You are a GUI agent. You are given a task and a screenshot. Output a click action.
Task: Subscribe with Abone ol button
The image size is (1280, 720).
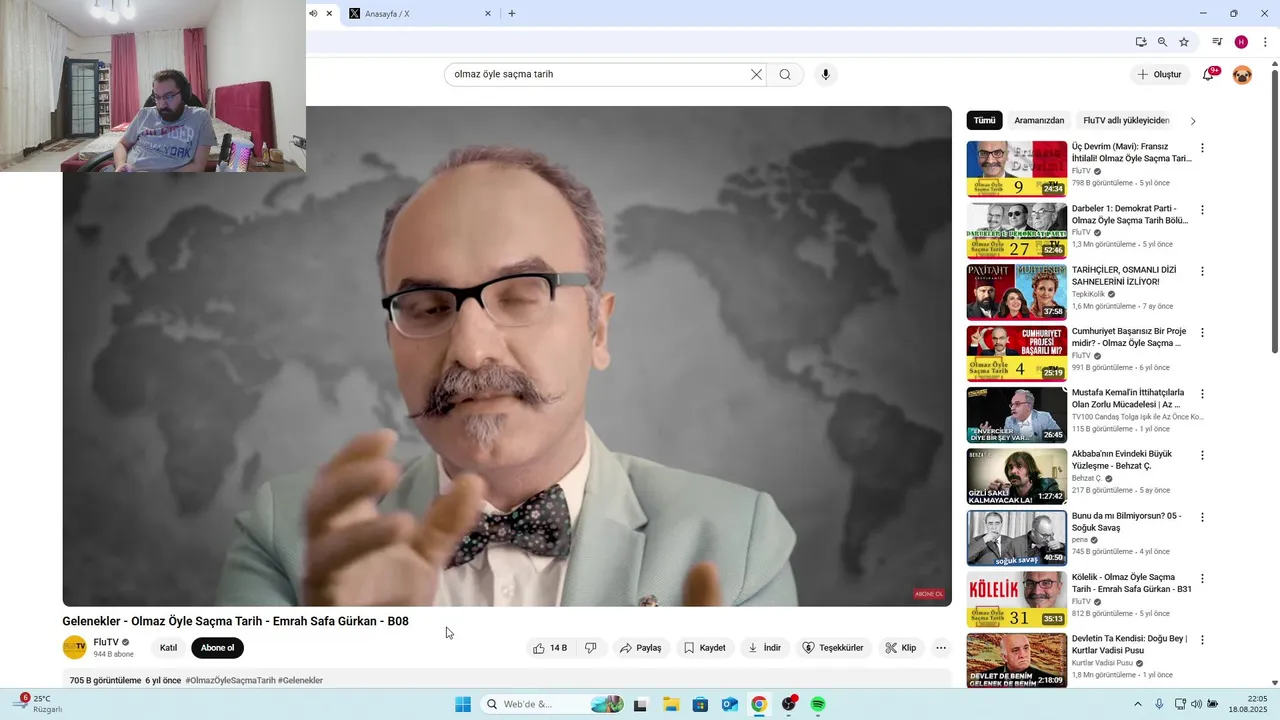click(x=217, y=648)
